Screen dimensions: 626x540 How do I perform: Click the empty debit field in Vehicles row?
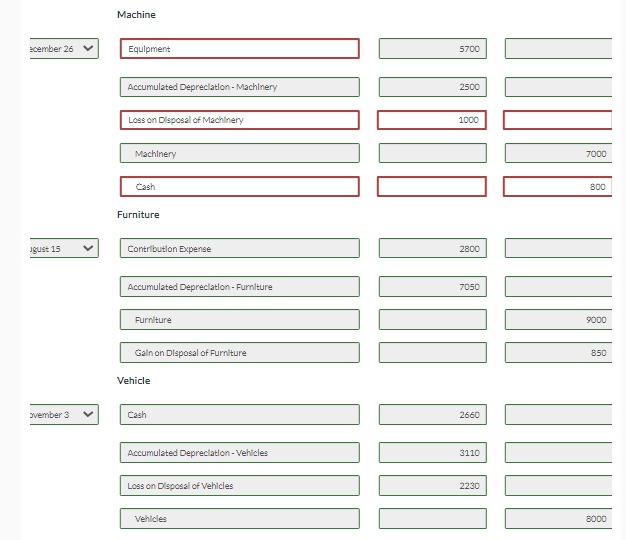tap(433, 519)
